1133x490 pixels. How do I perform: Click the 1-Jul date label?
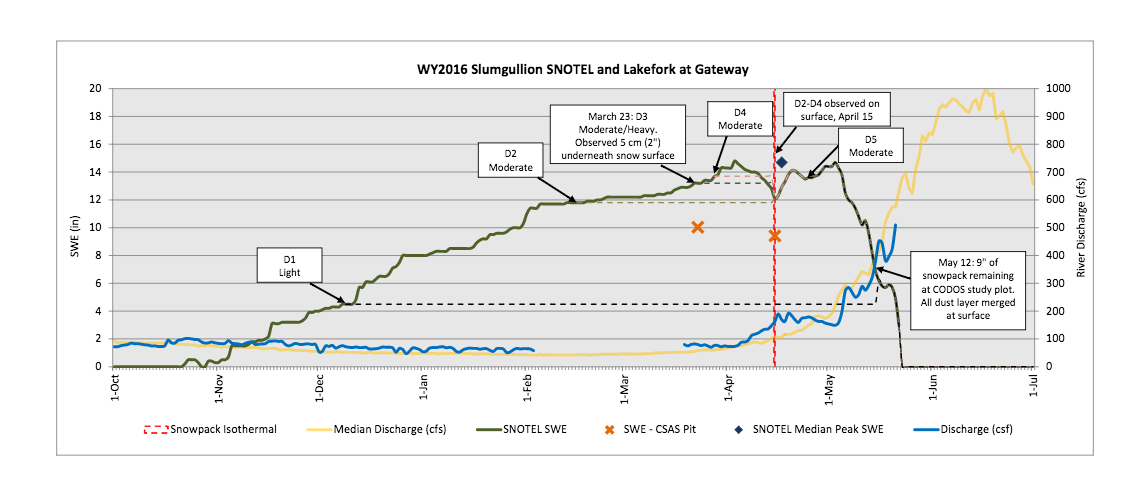click(x=1031, y=385)
